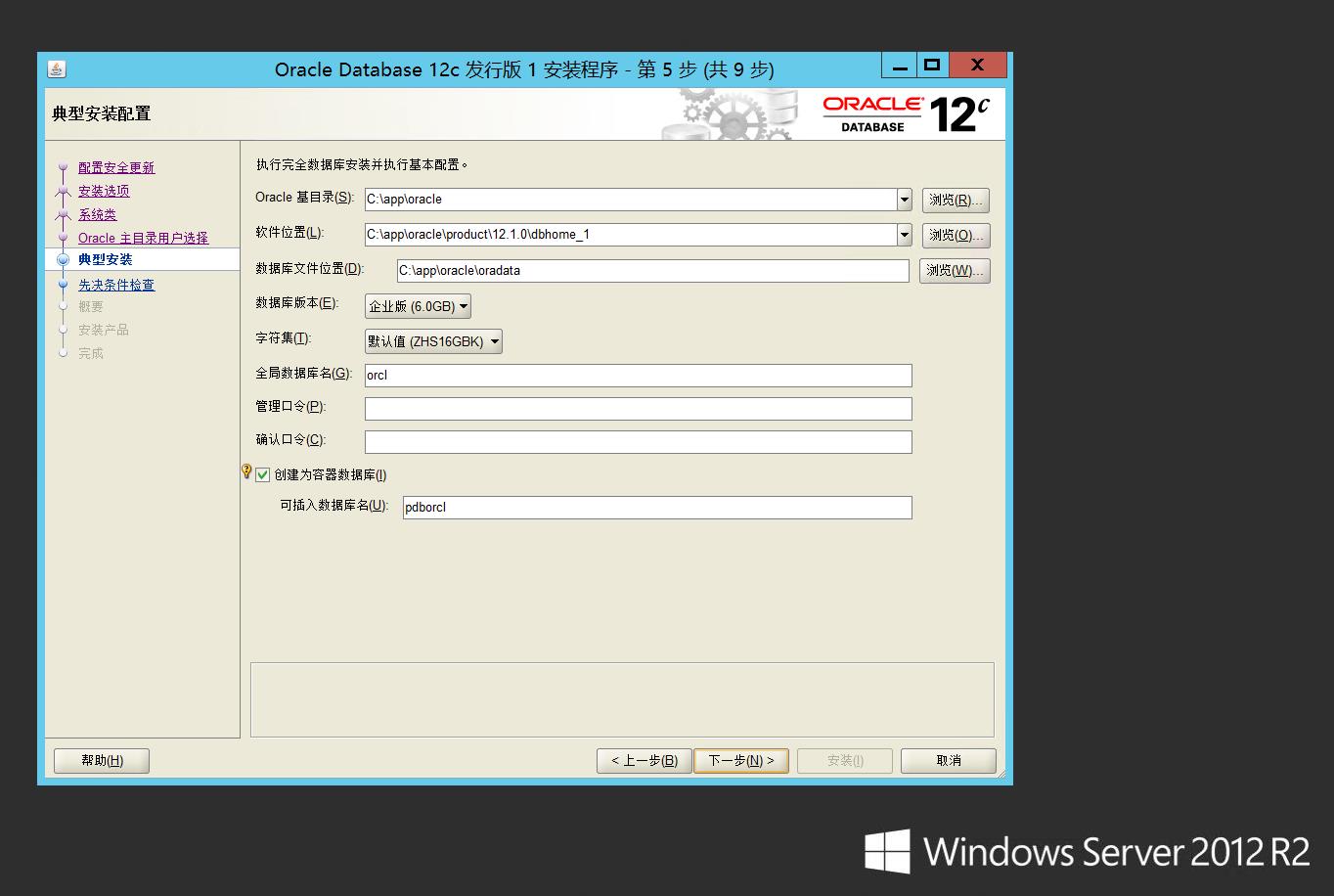
Task: Click the database file location field
Action: click(x=652, y=270)
